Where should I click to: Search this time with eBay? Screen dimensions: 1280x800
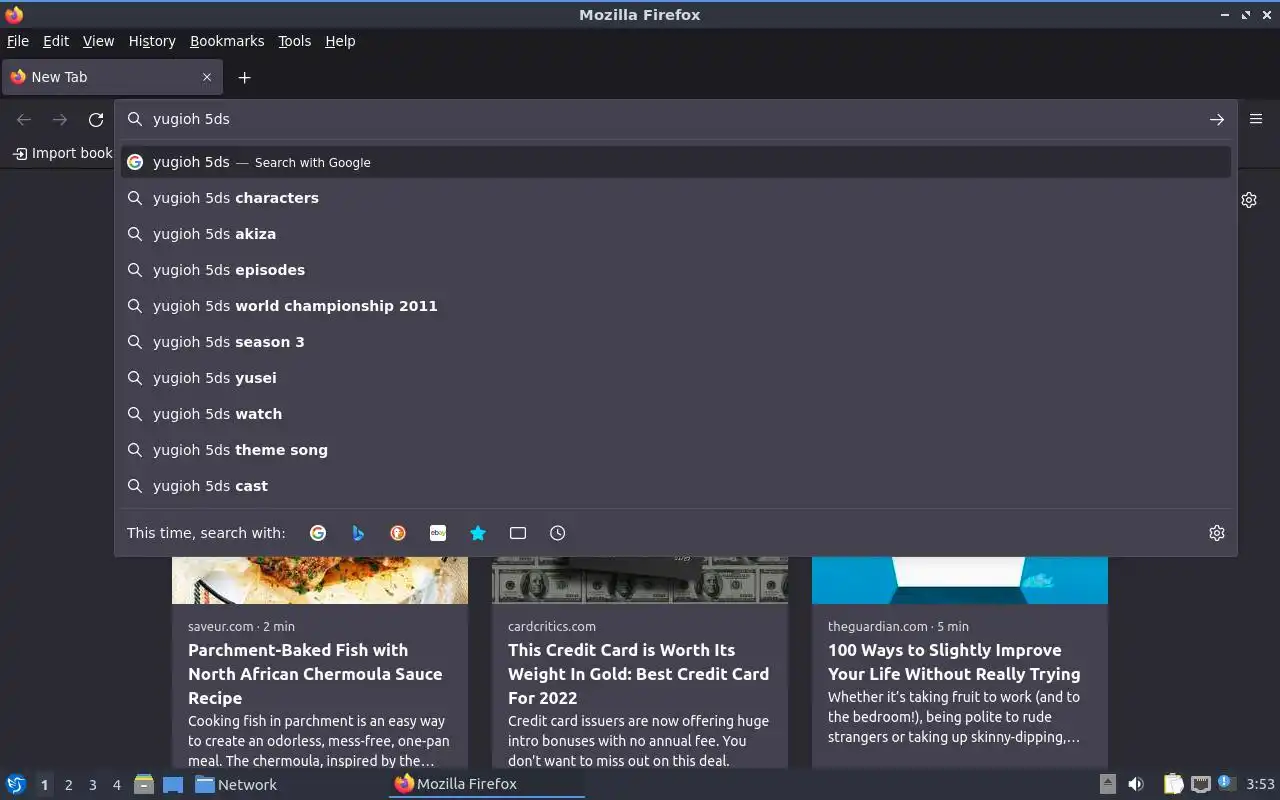pyautogui.click(x=438, y=533)
